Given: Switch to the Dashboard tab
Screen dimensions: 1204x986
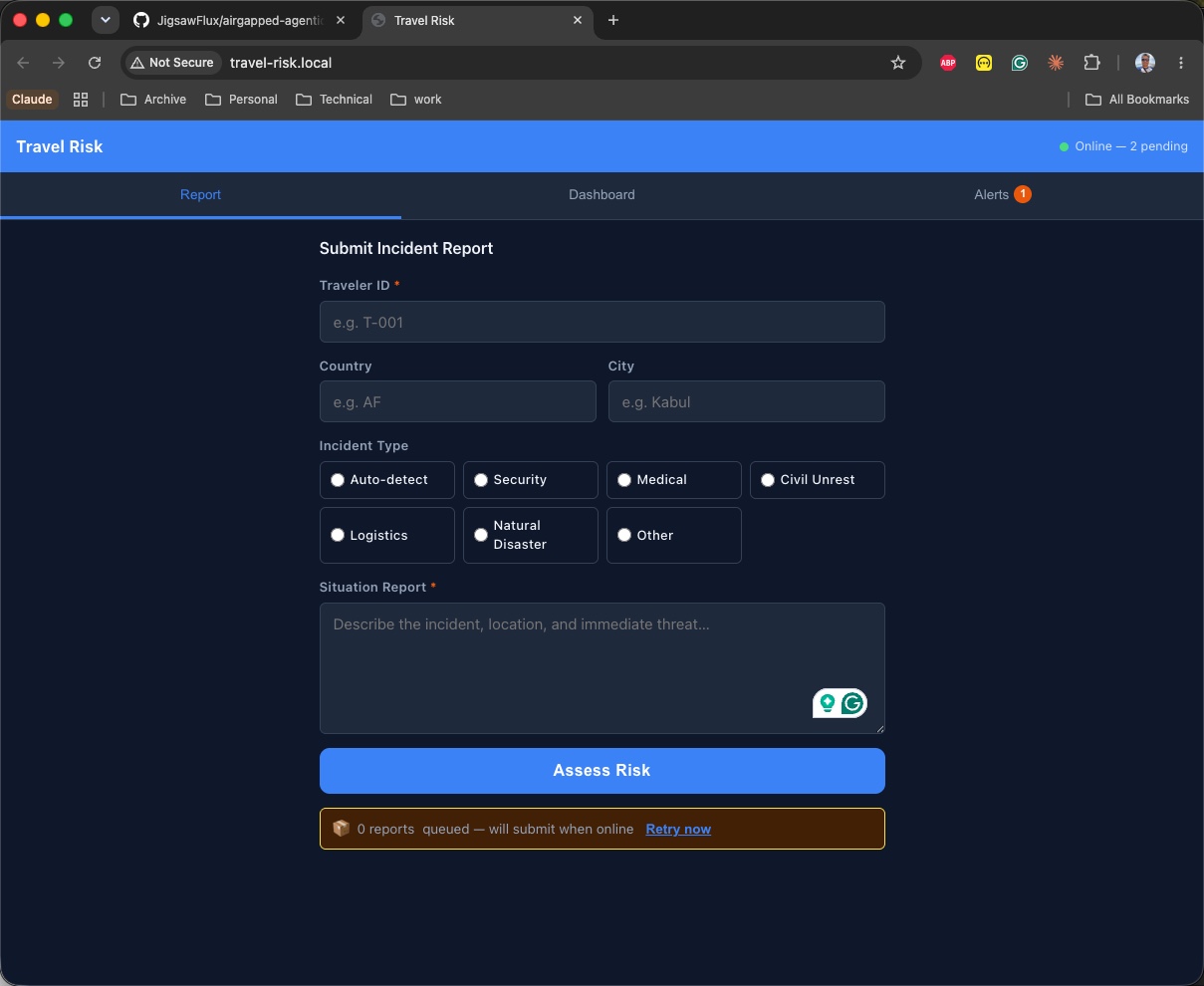Looking at the screenshot, I should click(602, 195).
